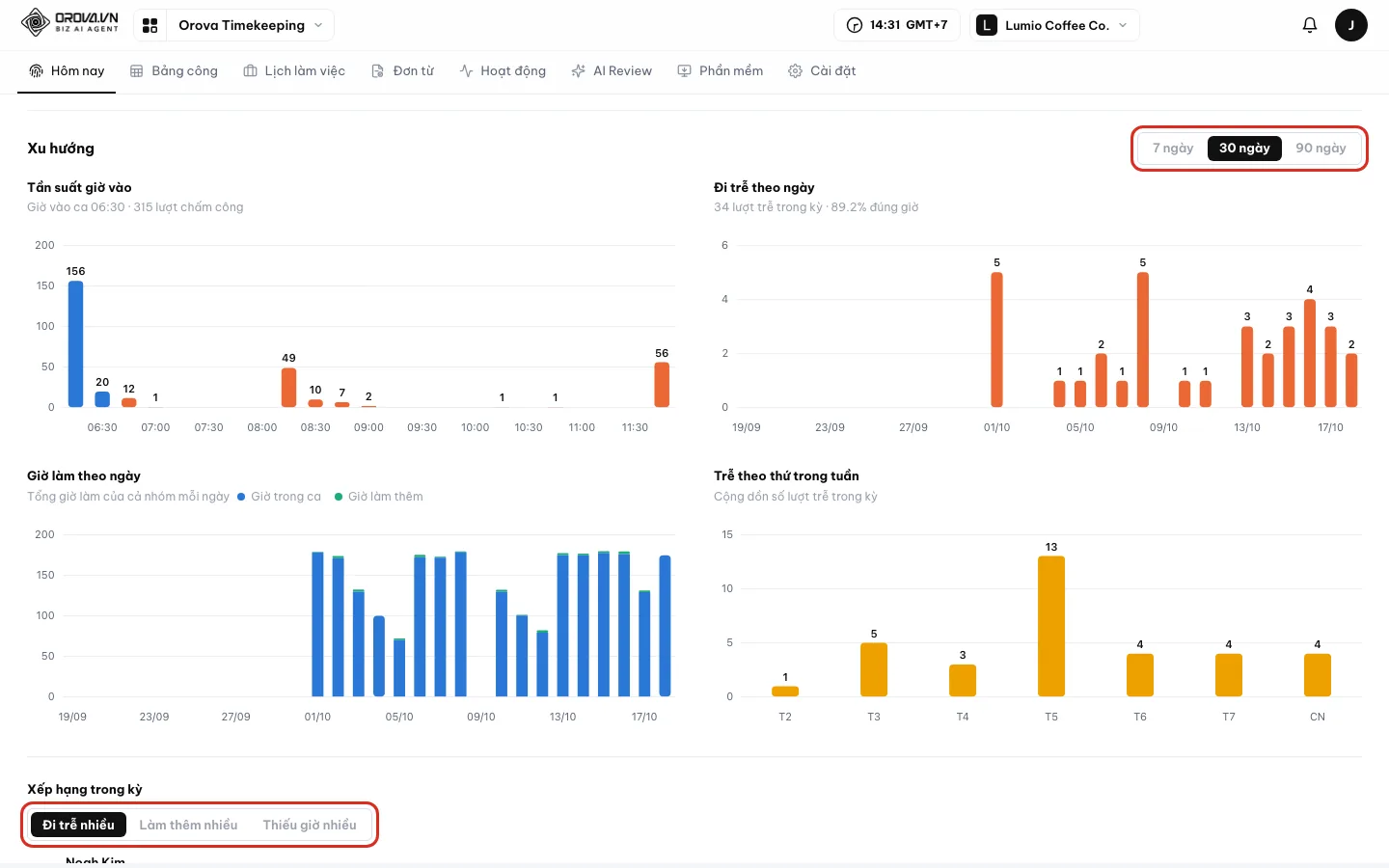
Task: Click the Bảng công table icon
Action: [137, 70]
